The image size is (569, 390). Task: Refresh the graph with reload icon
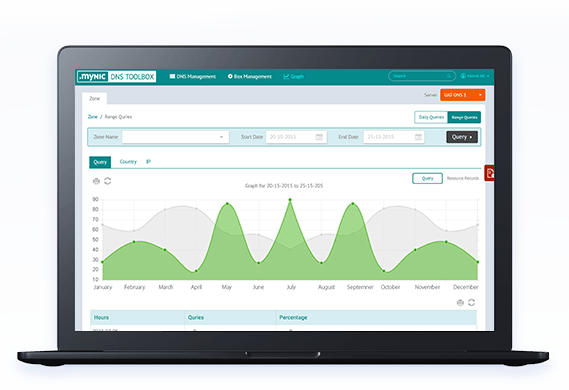[x=107, y=181]
